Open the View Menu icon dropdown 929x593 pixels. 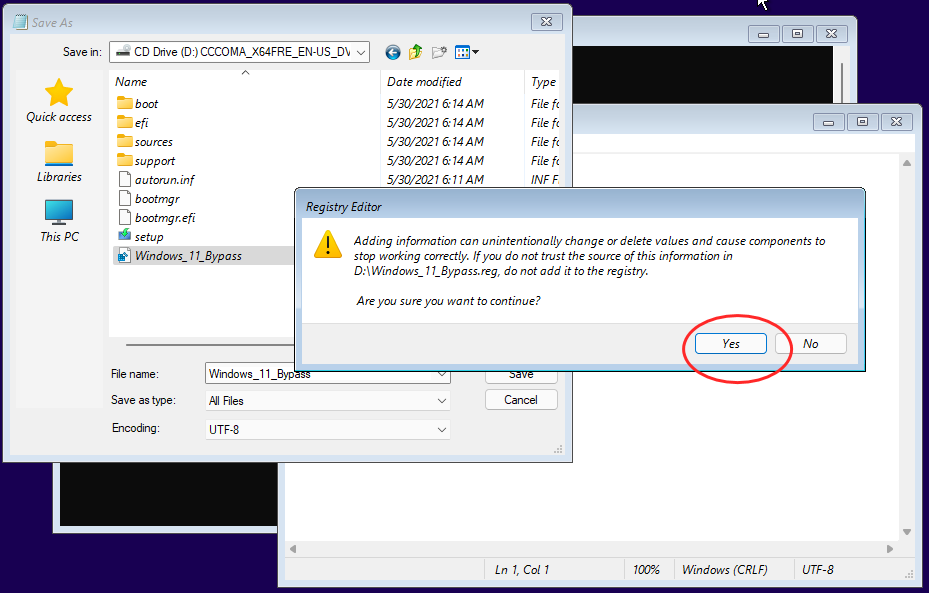point(467,52)
